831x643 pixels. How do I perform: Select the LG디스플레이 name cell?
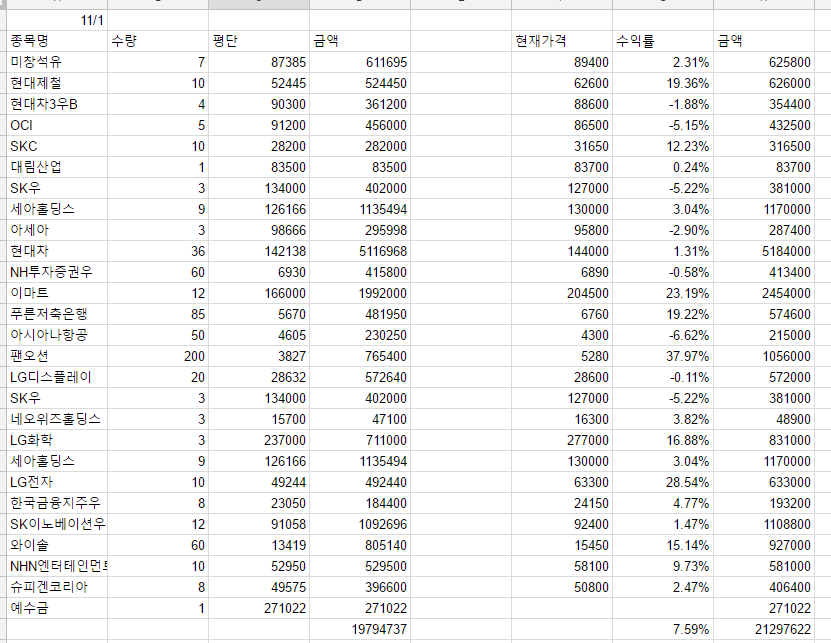pos(57,377)
